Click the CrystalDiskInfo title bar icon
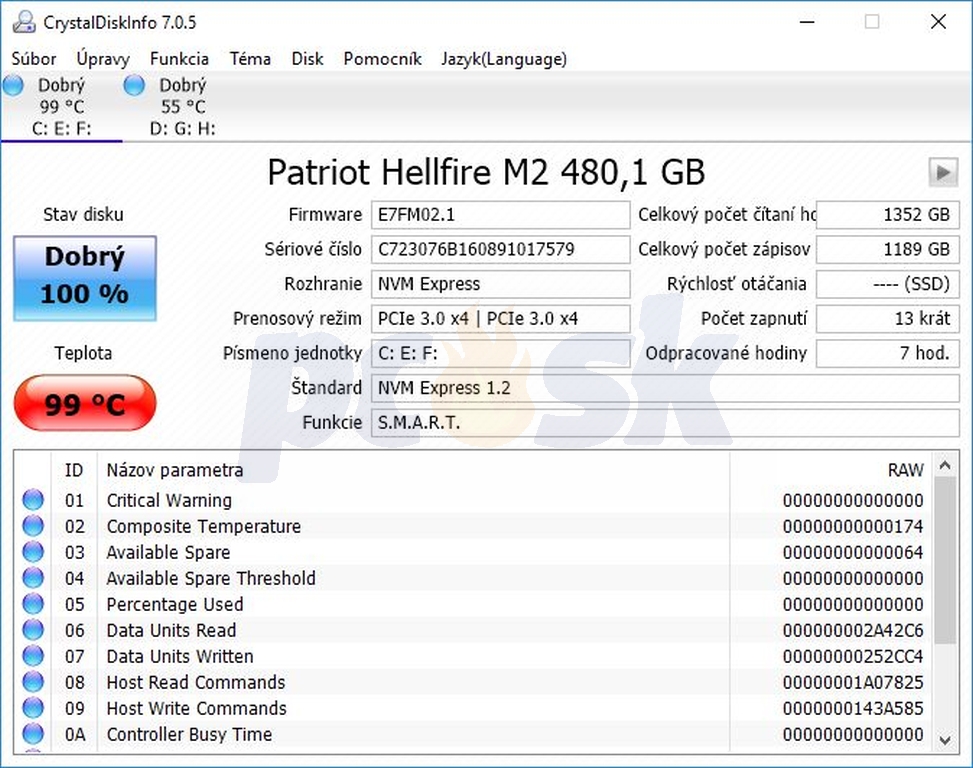This screenshot has height=768, width=973. [x=24, y=22]
